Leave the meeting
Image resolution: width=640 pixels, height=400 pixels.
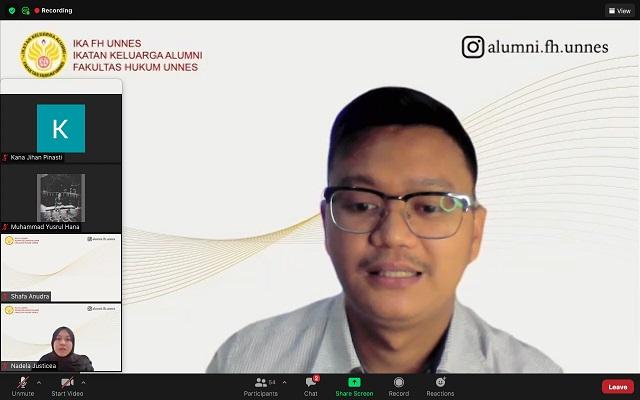(617, 387)
